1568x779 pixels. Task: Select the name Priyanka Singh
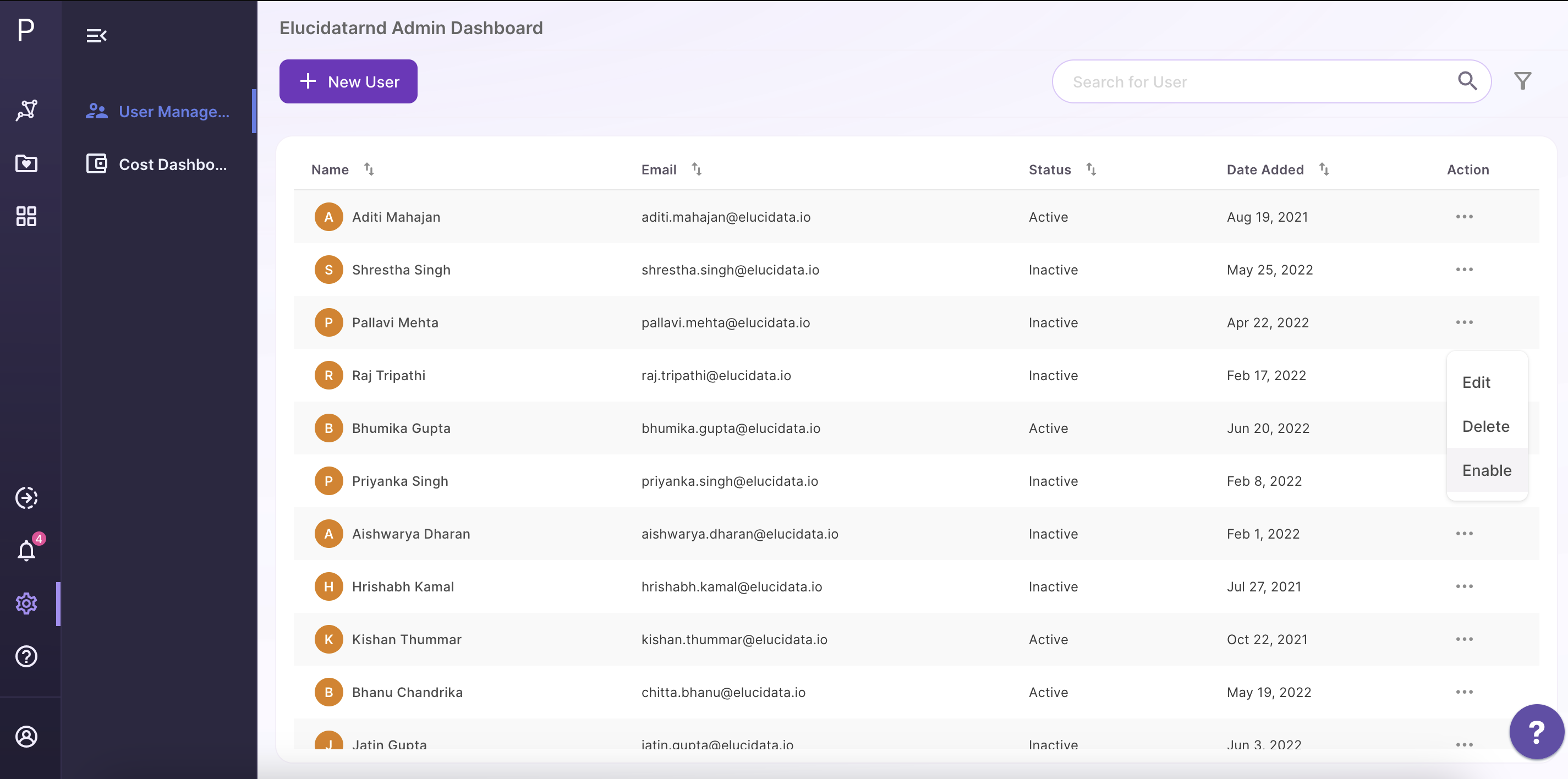(x=400, y=481)
